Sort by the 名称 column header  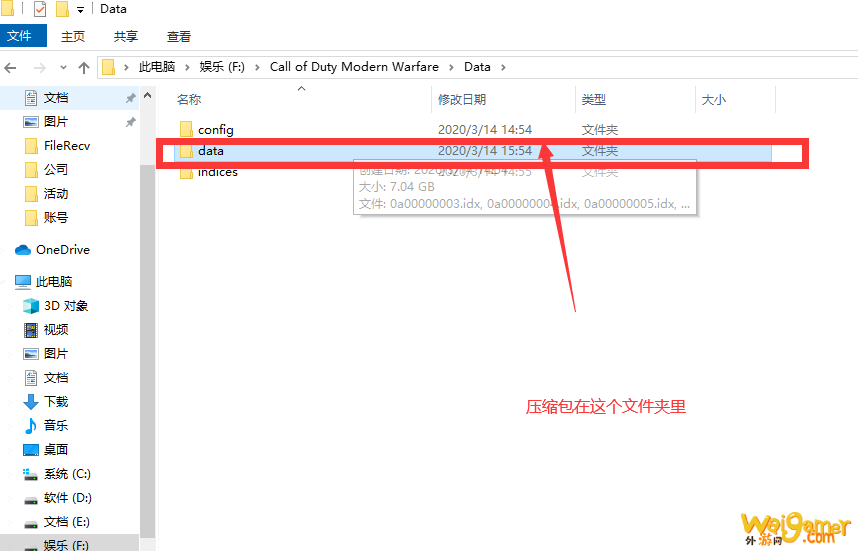coord(189,100)
